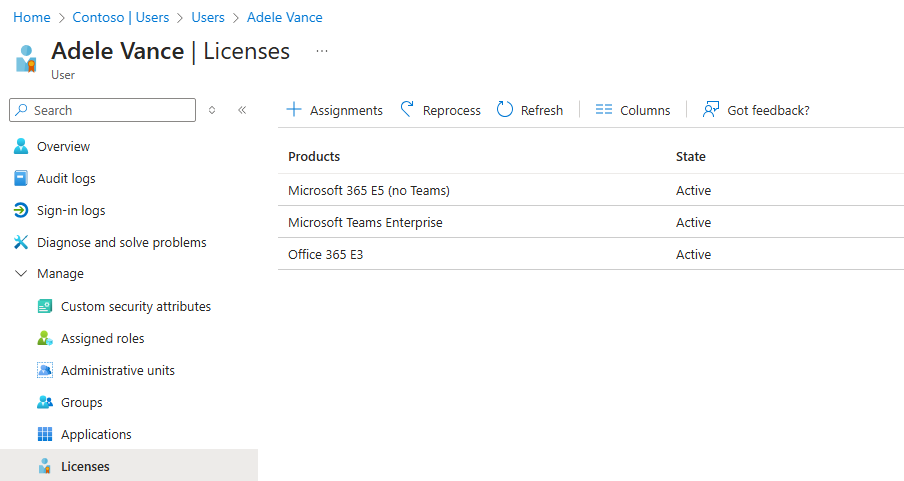The image size is (904, 481).
Task: Open Users breadcrumb link
Action: click(x=208, y=17)
